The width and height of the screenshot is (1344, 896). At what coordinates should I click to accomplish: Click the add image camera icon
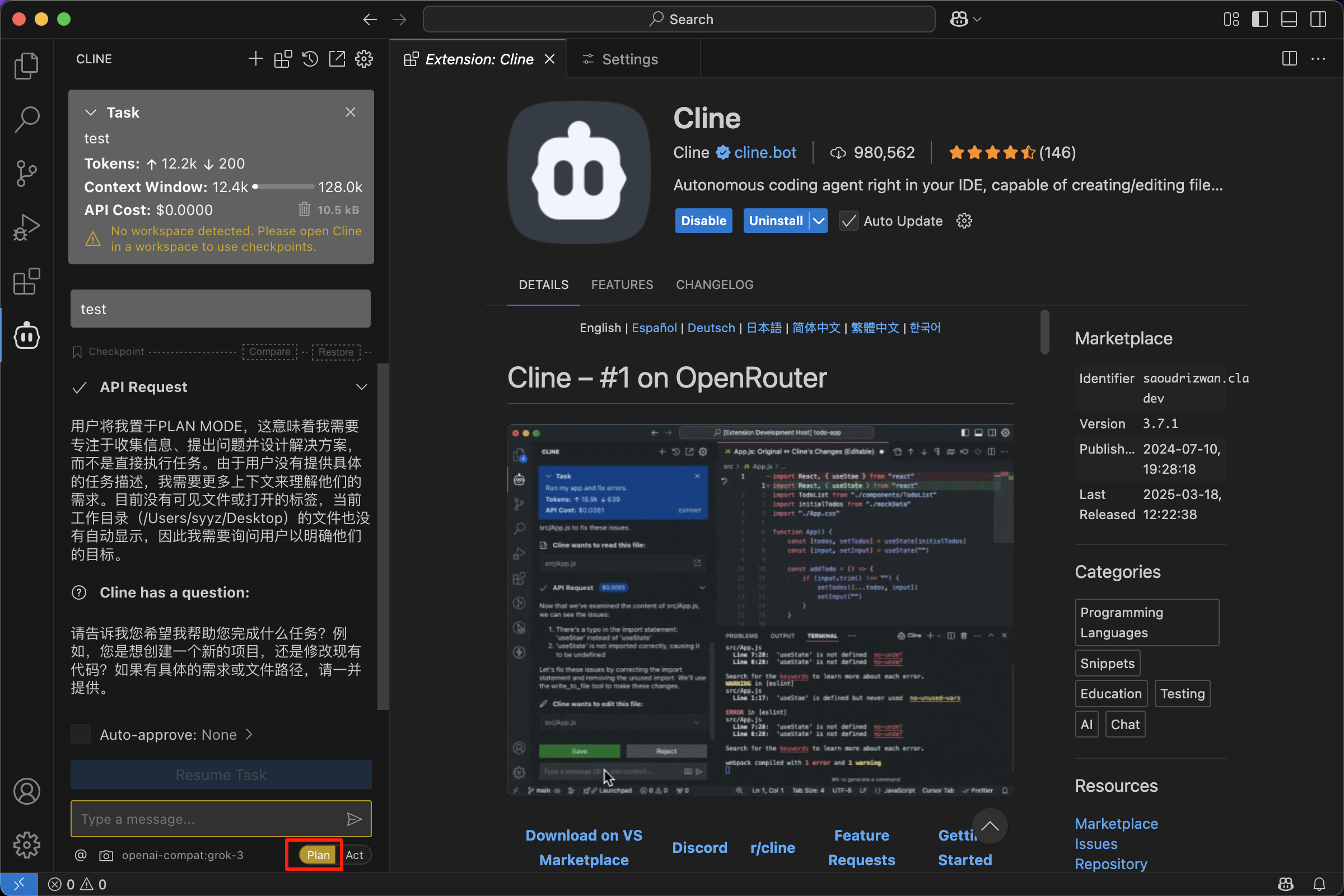click(106, 856)
